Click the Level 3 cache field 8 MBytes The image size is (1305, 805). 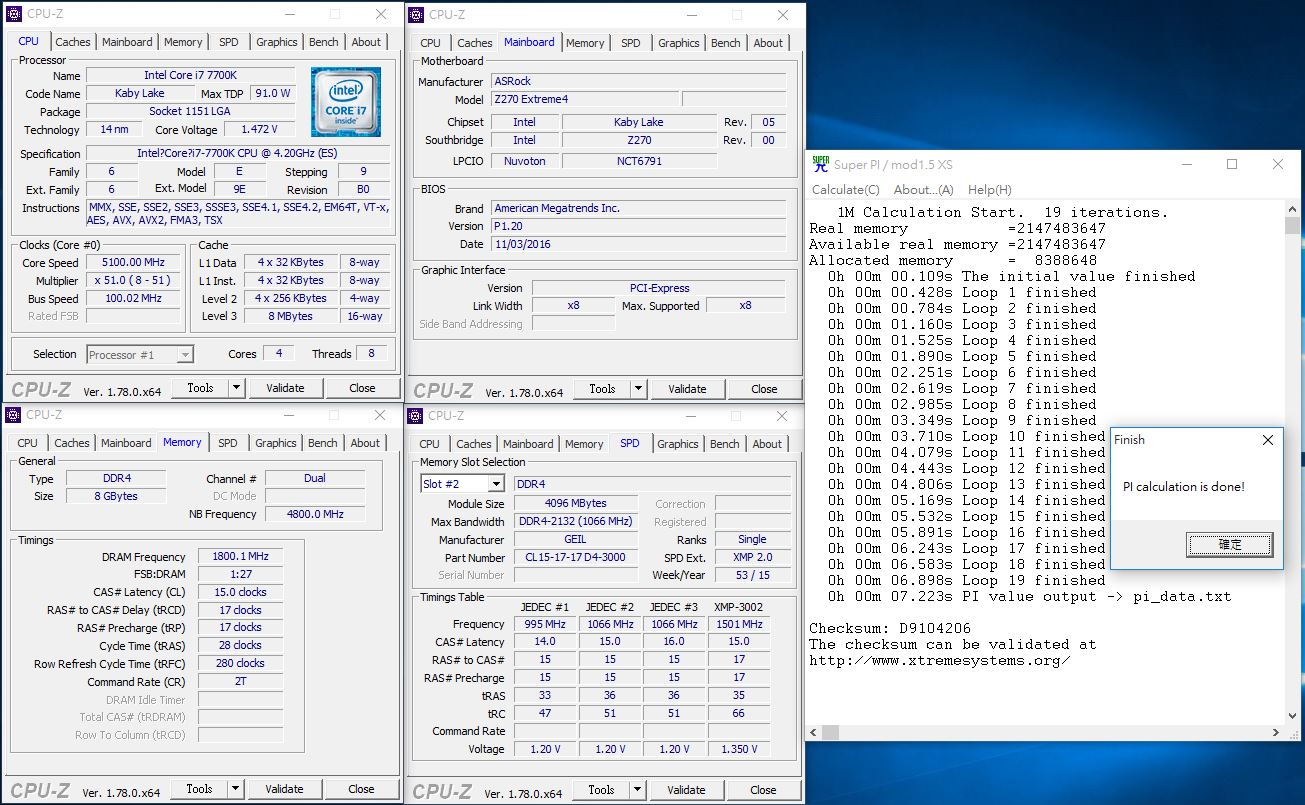click(291, 317)
